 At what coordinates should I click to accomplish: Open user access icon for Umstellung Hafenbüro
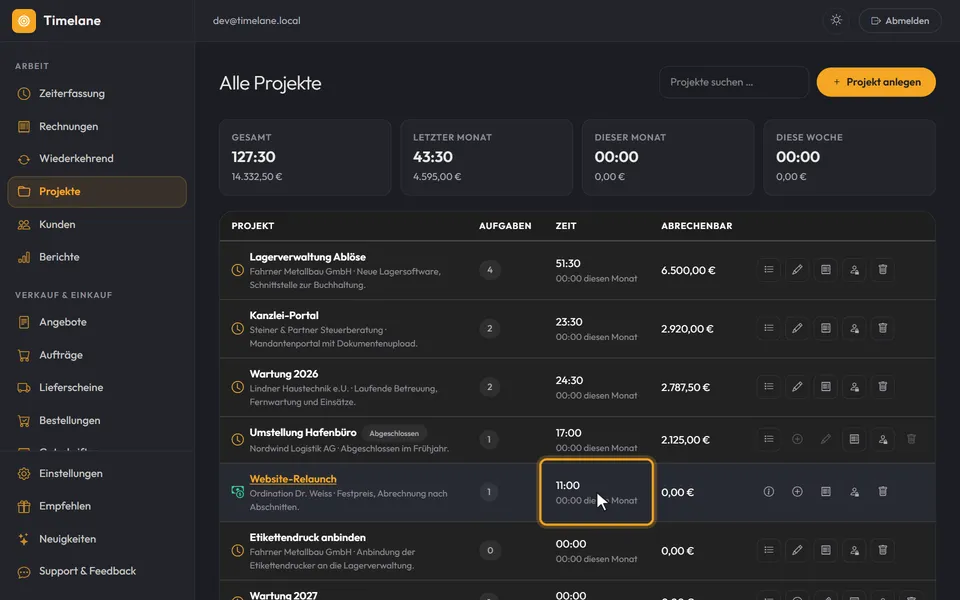[883, 439]
